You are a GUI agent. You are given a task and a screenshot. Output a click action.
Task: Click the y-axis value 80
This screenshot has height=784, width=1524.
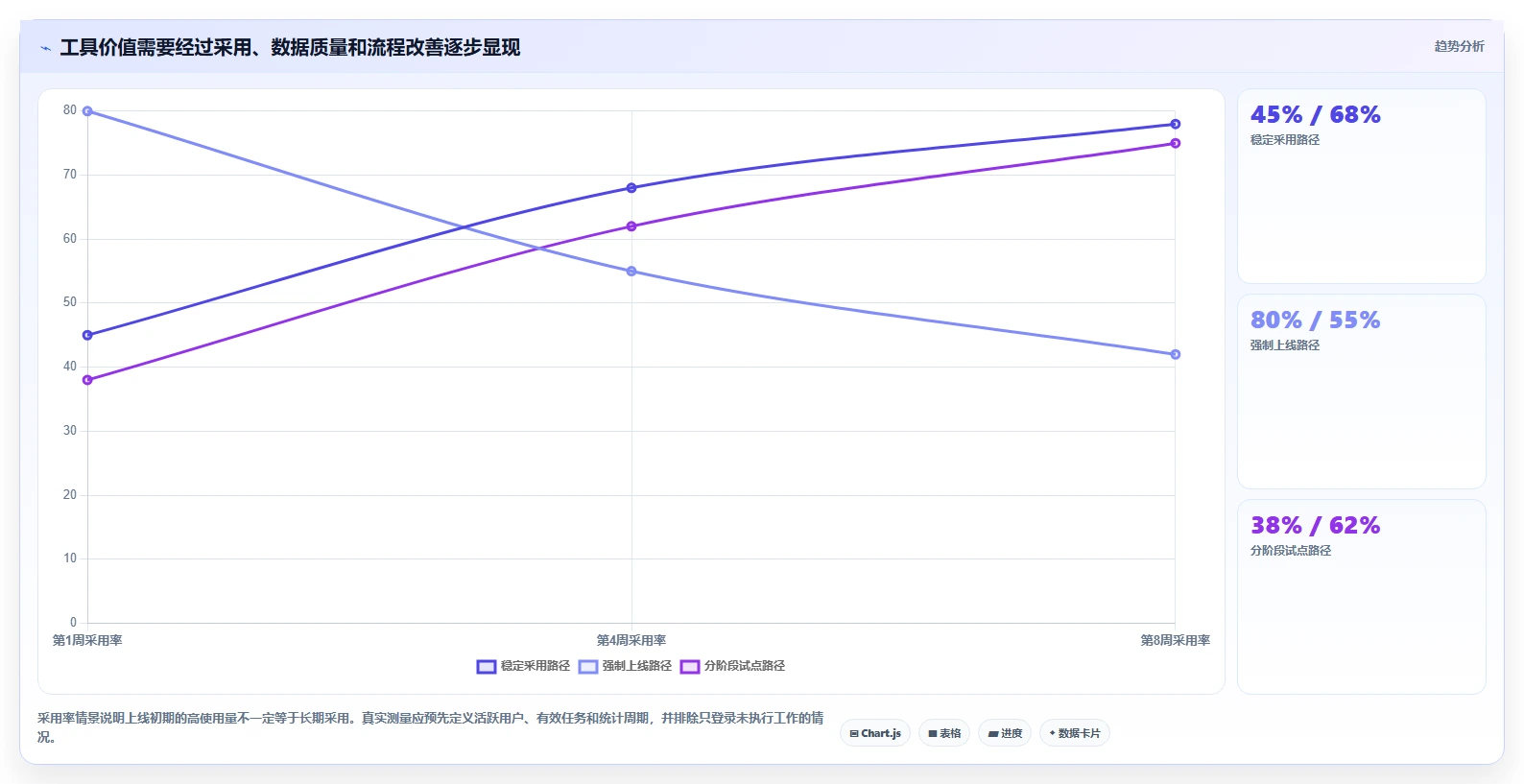click(x=70, y=110)
